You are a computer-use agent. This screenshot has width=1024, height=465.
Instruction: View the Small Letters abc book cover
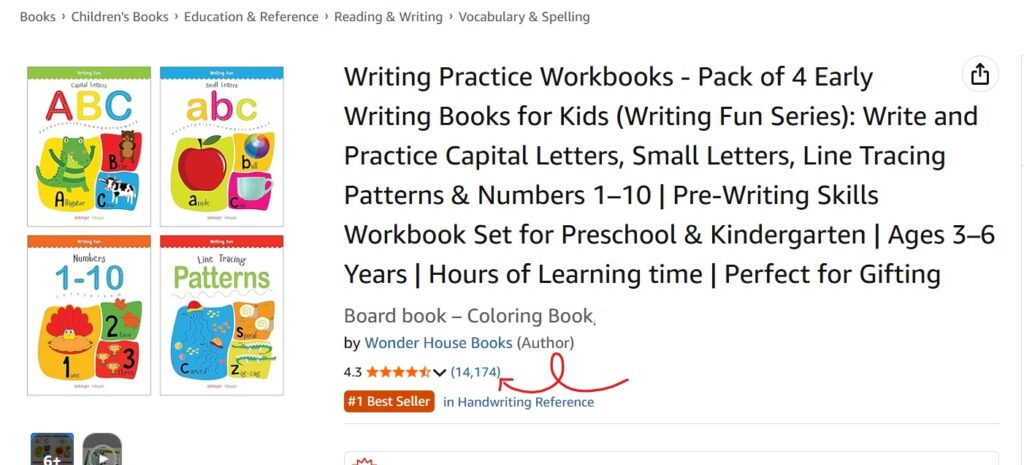[x=222, y=146]
